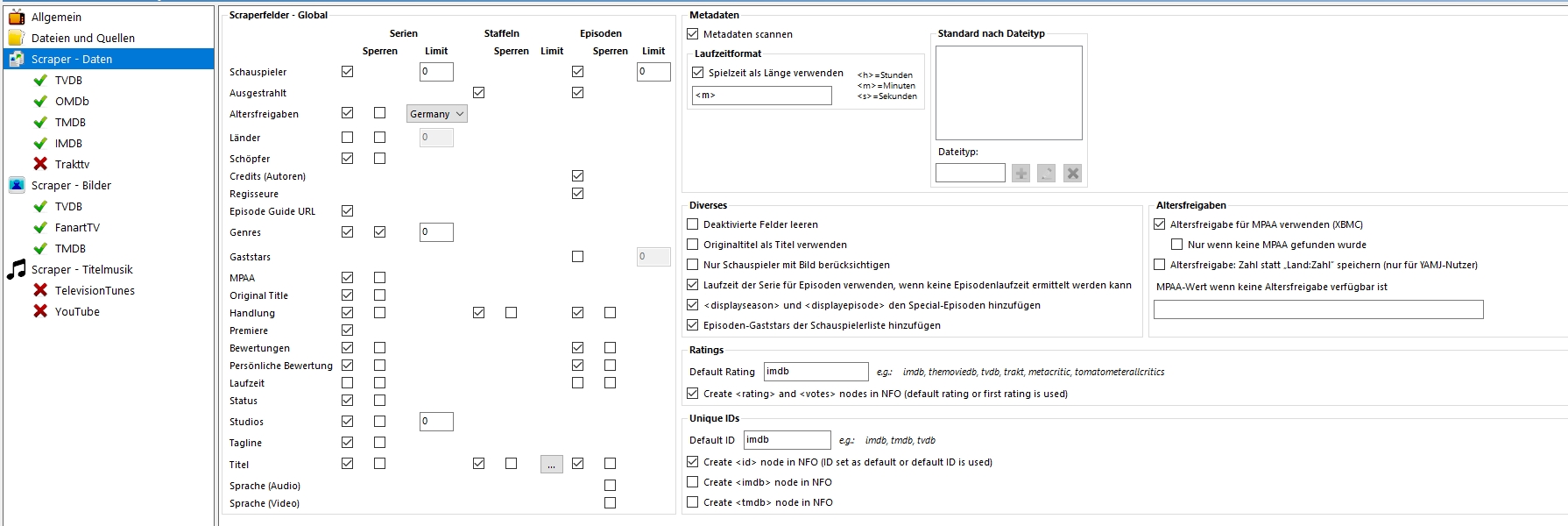Click red X icon beside YouTube

[x=40, y=311]
